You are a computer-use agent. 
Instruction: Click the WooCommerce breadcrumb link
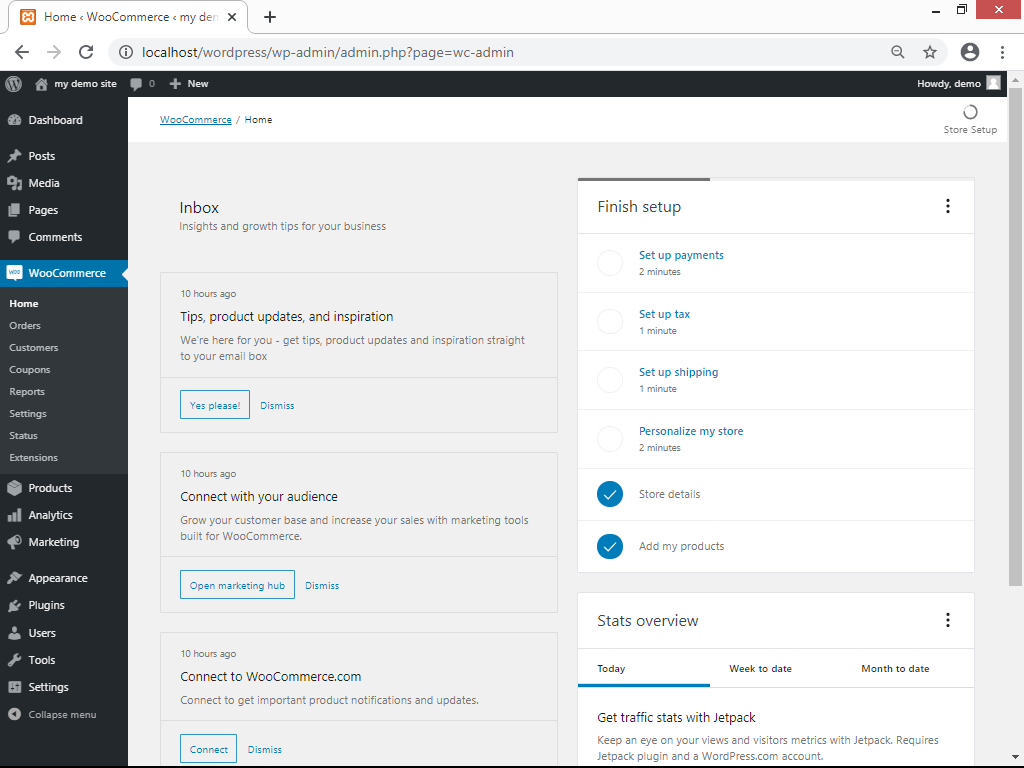point(195,120)
